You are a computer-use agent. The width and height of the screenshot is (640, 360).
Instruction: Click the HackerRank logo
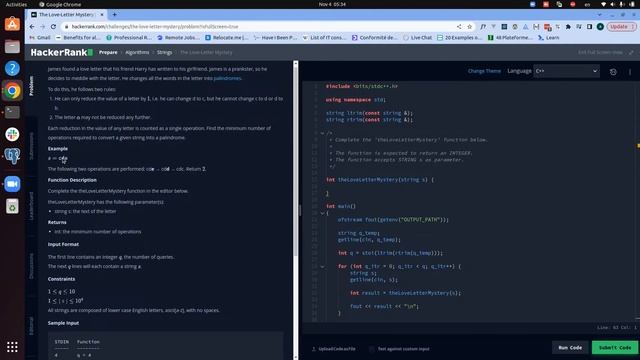[x=62, y=52]
